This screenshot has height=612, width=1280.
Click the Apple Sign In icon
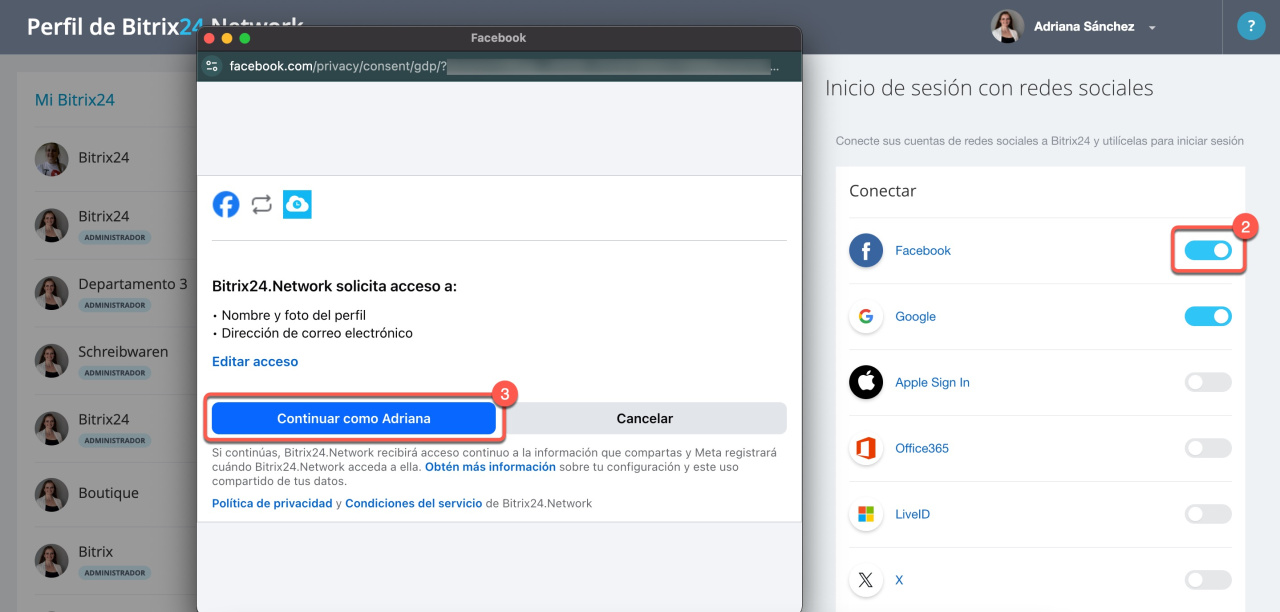click(x=866, y=382)
